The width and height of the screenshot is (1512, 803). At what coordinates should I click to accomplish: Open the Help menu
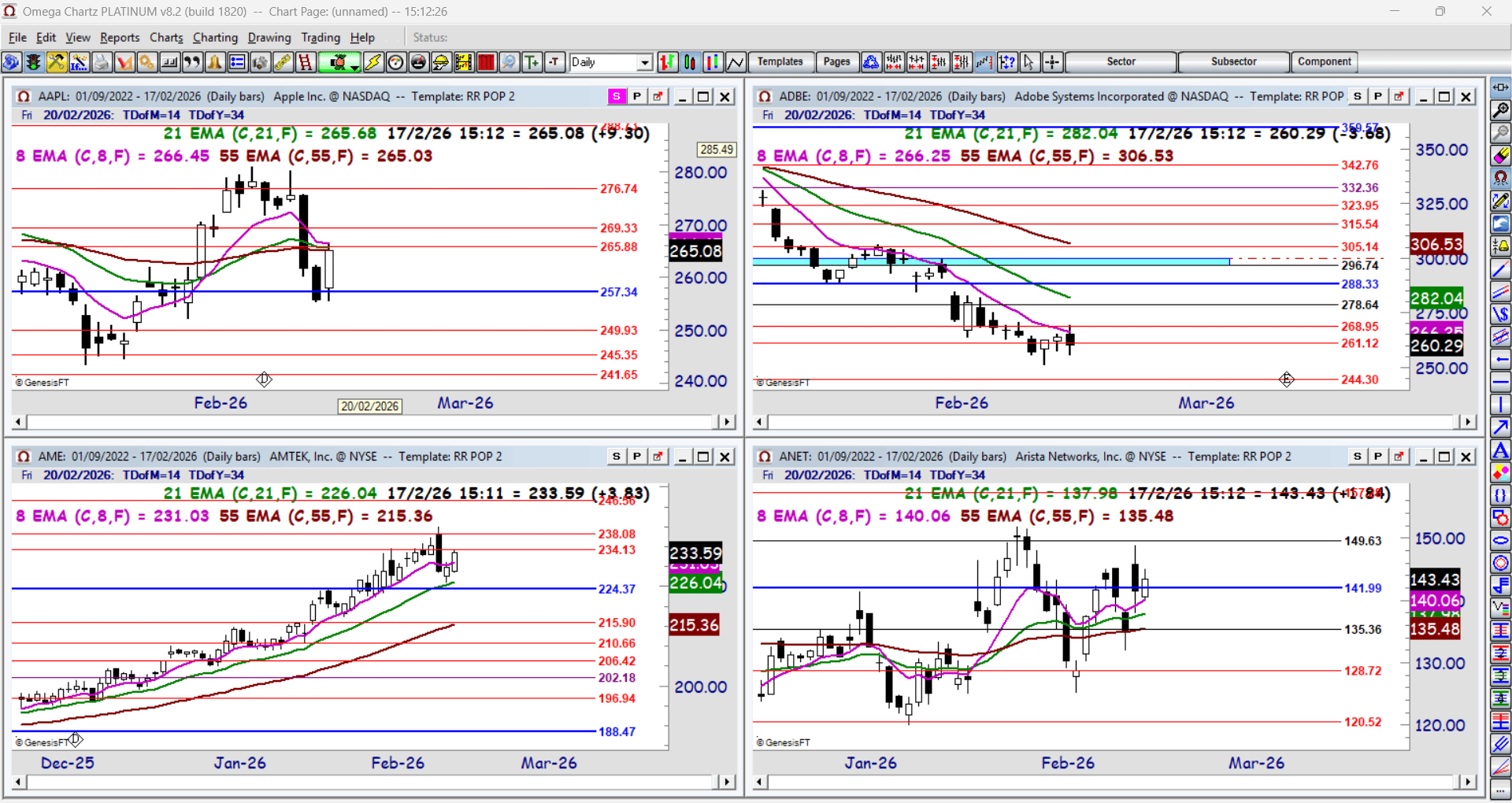[362, 37]
